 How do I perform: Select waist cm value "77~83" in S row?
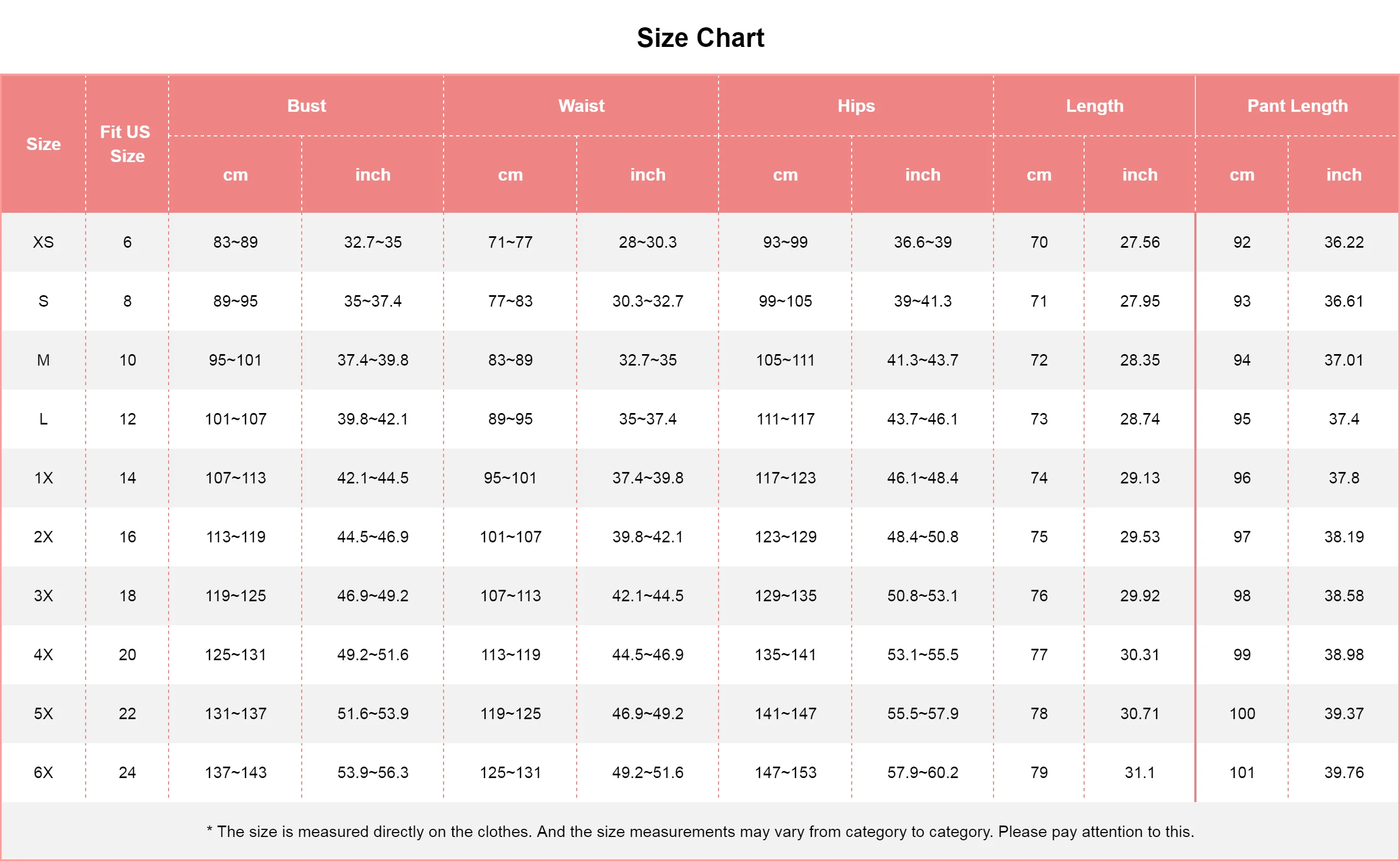510,301
